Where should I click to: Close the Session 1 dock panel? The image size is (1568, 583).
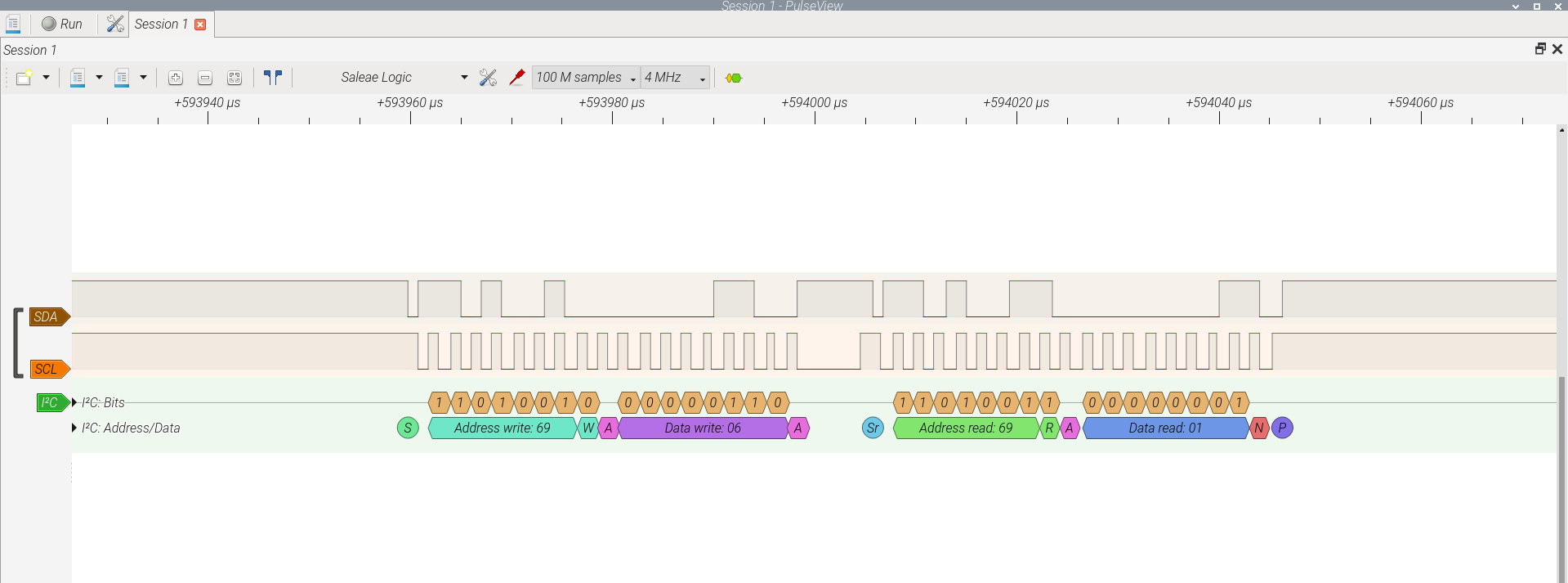(x=1557, y=49)
